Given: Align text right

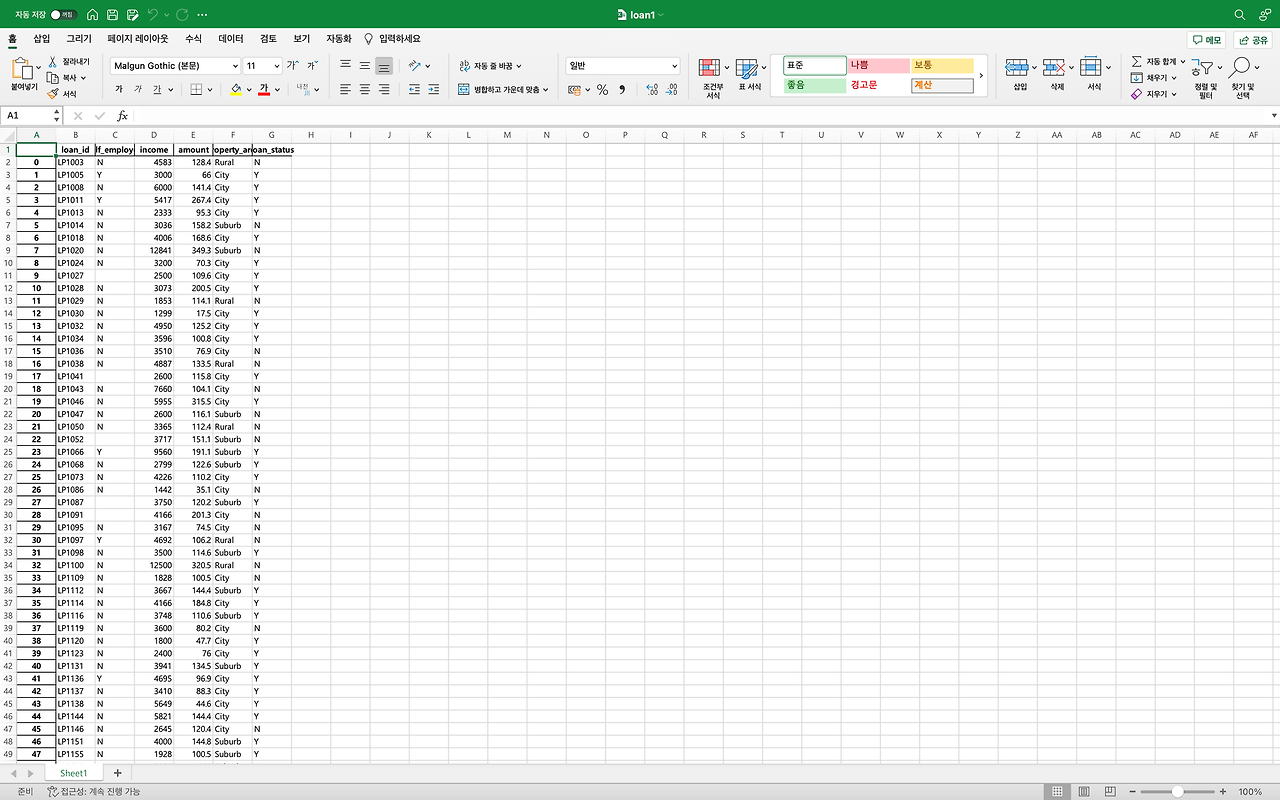Looking at the screenshot, I should (x=384, y=89).
